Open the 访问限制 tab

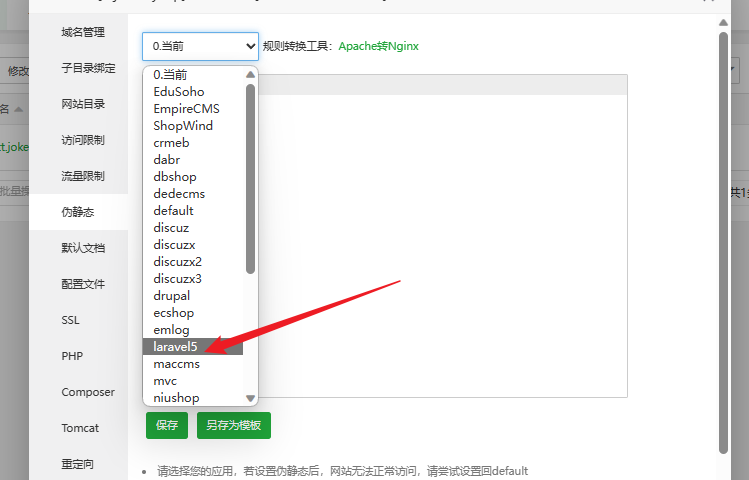tap(83, 140)
